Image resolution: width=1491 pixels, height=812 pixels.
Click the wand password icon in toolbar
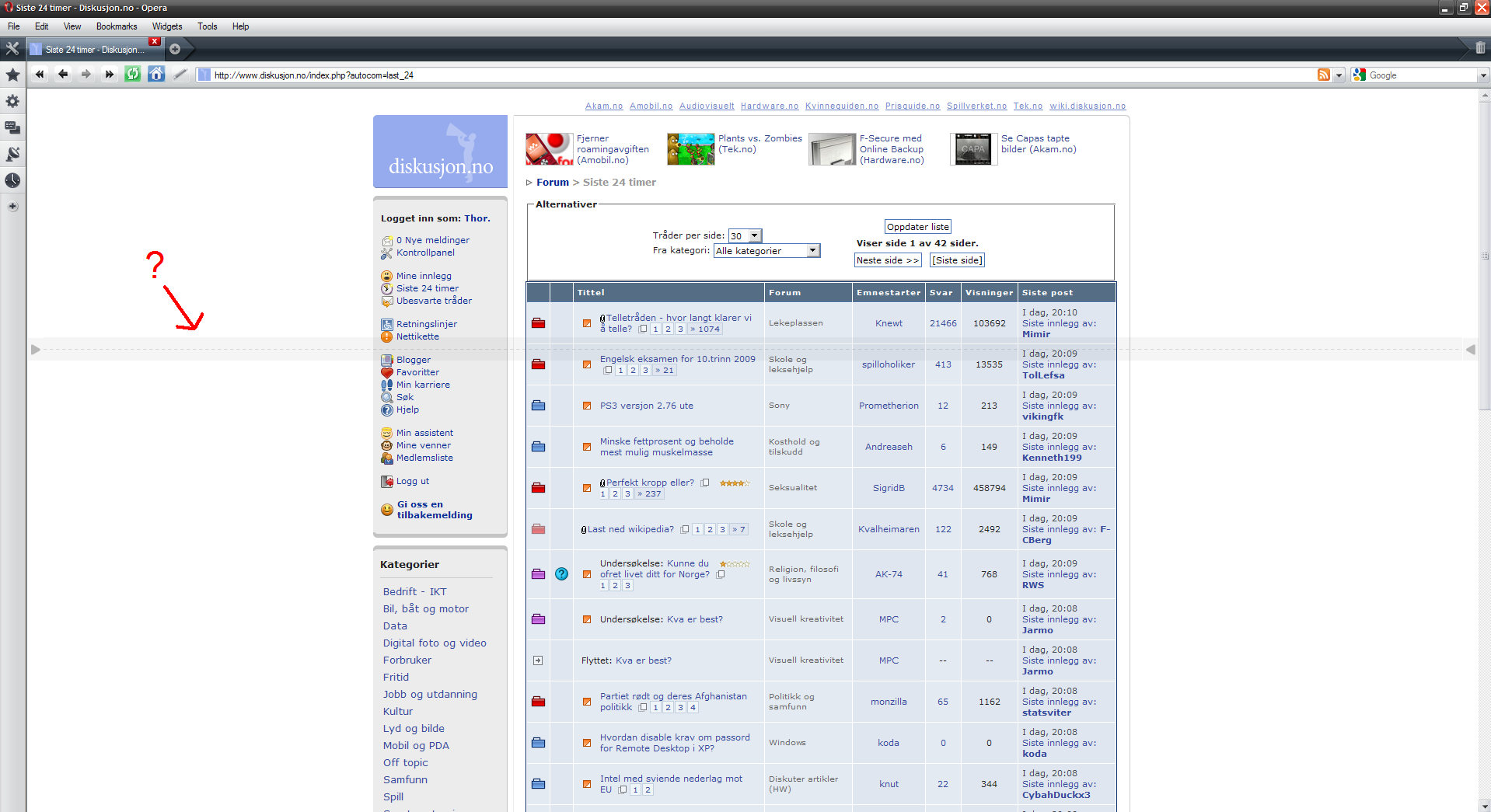180,75
